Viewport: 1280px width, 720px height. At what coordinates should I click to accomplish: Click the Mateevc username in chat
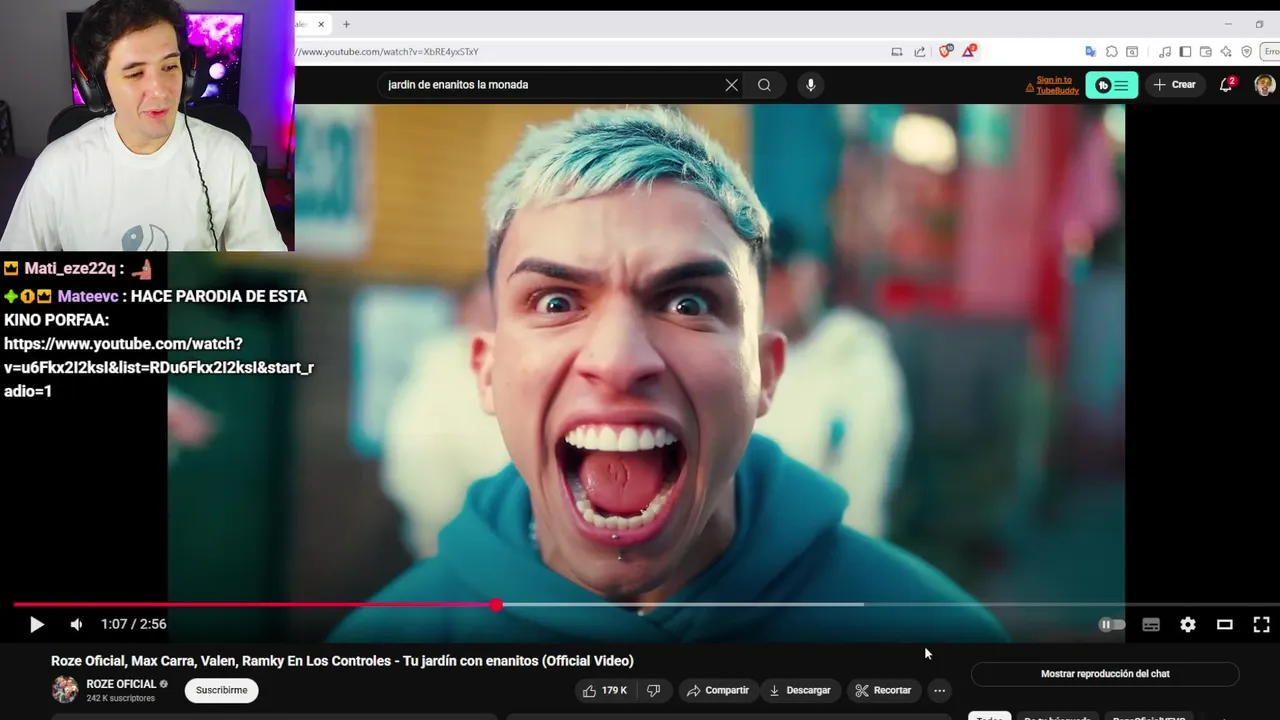pyautogui.click(x=88, y=296)
